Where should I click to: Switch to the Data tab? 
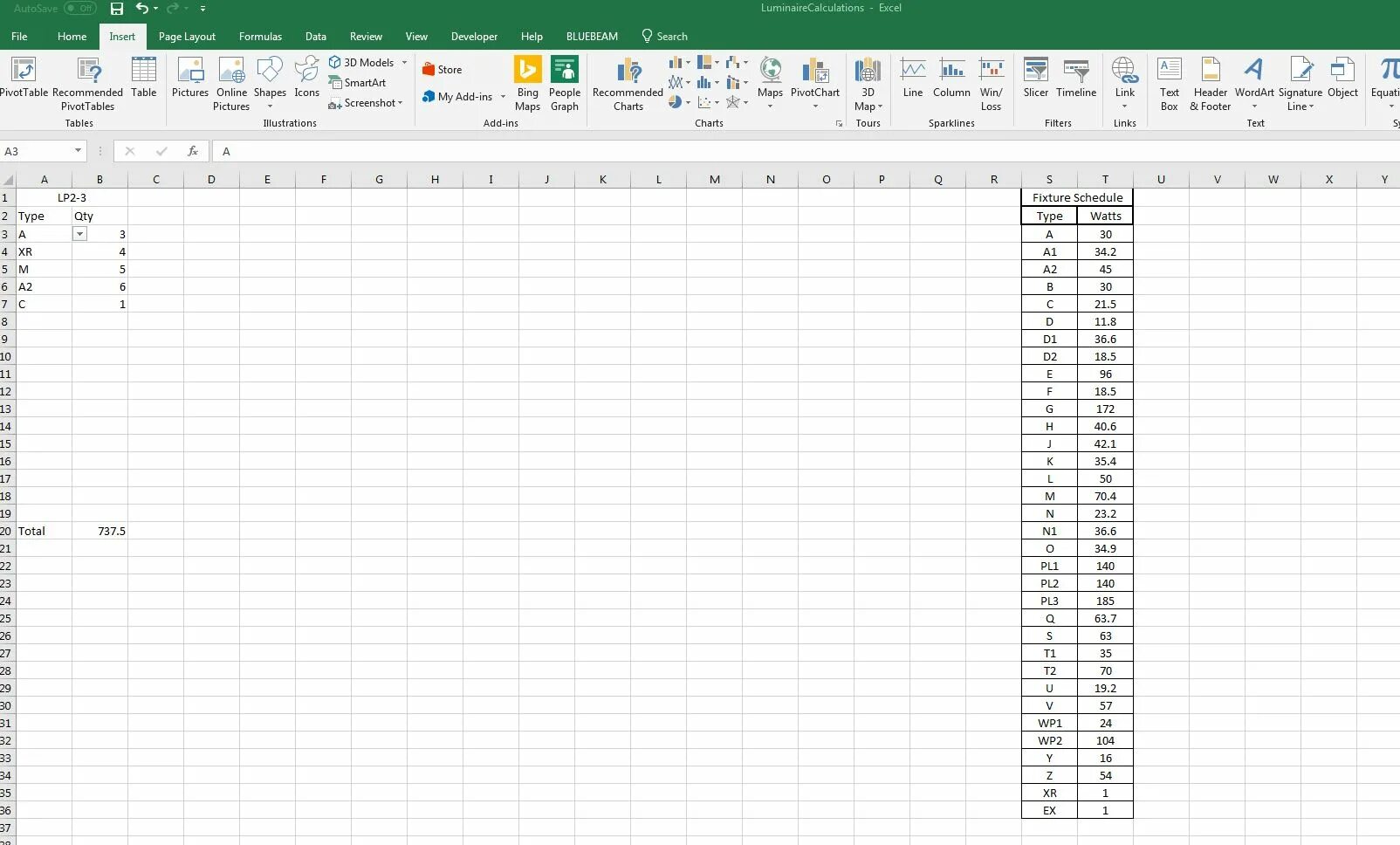click(x=316, y=37)
